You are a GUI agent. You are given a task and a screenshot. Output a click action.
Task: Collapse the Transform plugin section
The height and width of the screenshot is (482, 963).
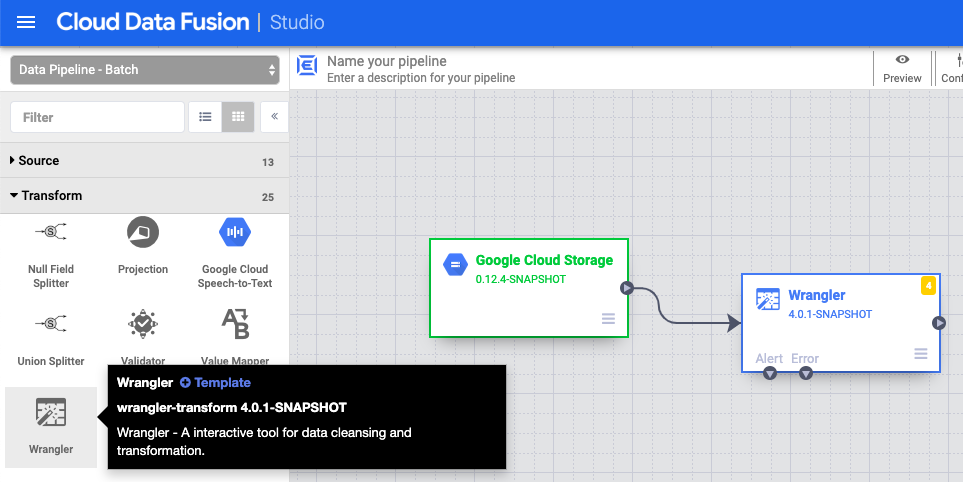coord(46,196)
